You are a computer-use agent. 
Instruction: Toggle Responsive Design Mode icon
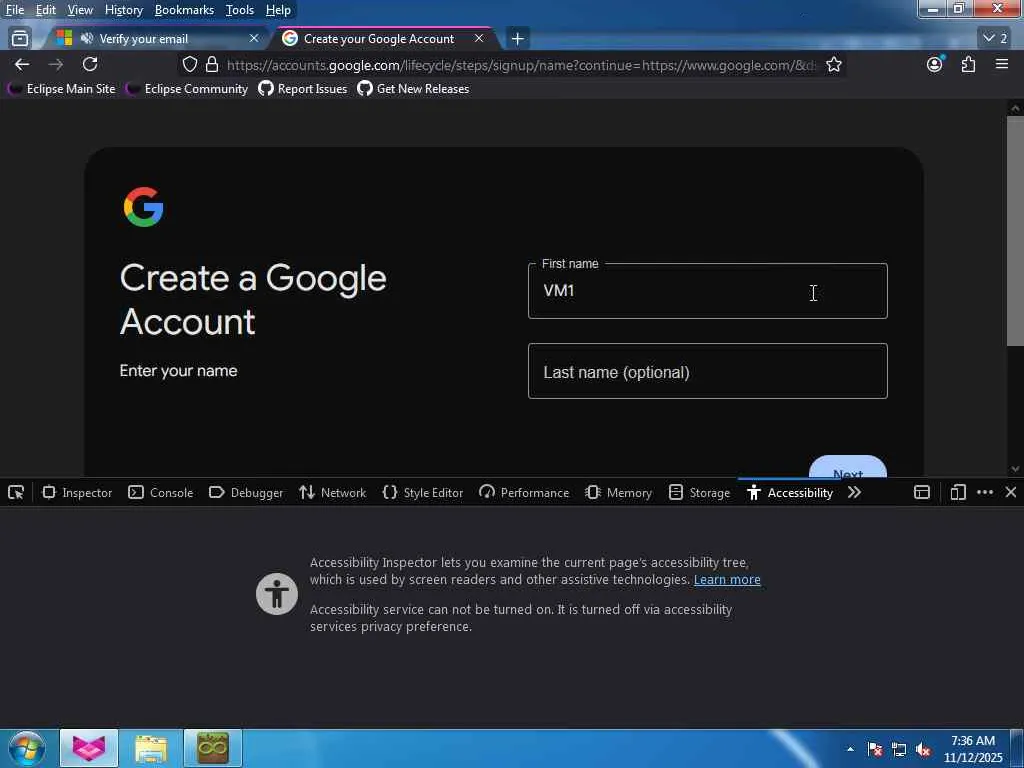[x=958, y=492]
